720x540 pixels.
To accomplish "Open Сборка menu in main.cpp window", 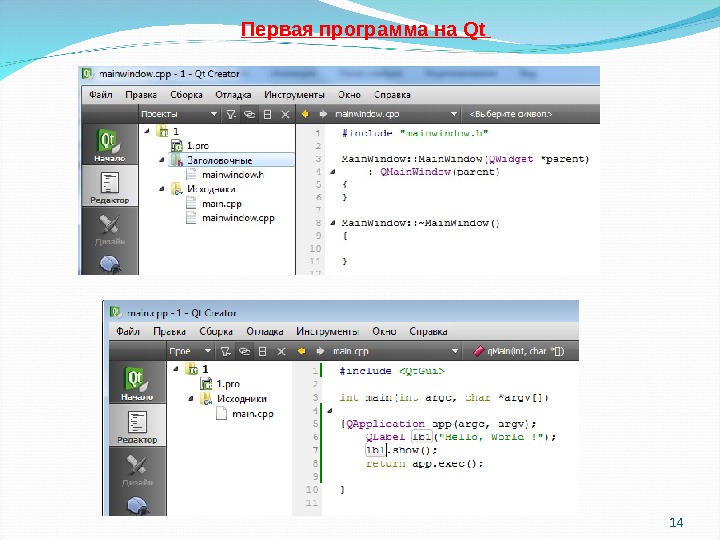I will (x=216, y=331).
